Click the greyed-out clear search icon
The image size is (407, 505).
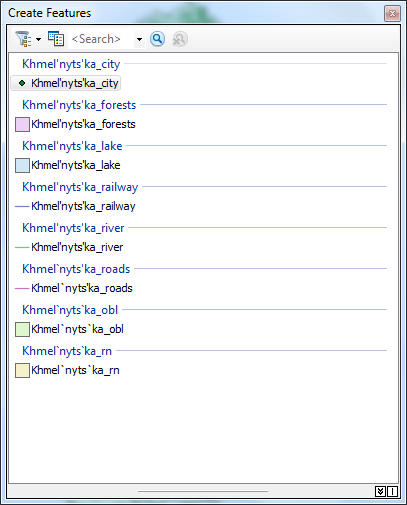(x=180, y=39)
